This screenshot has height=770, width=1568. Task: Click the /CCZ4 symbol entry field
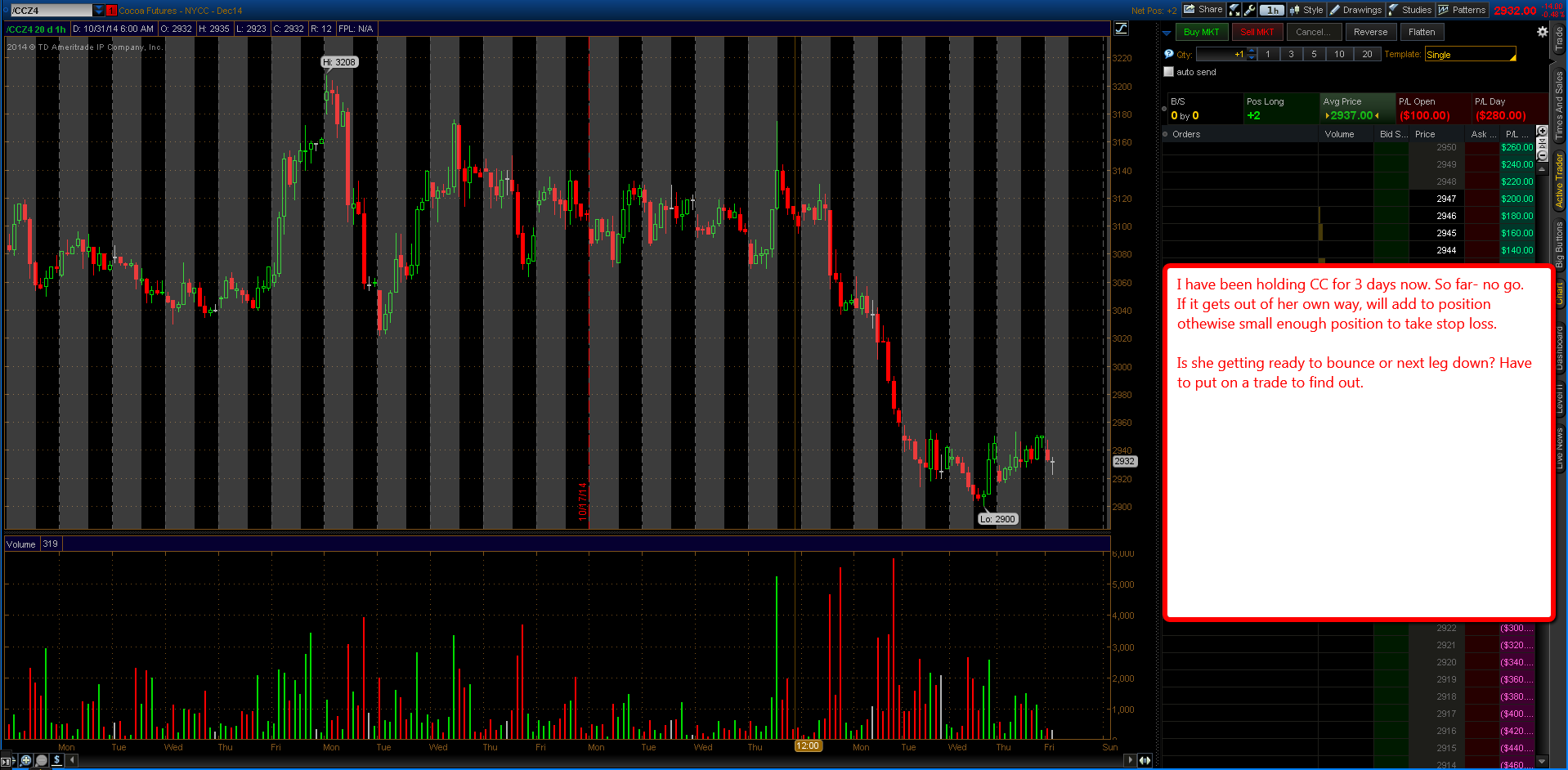click(51, 11)
